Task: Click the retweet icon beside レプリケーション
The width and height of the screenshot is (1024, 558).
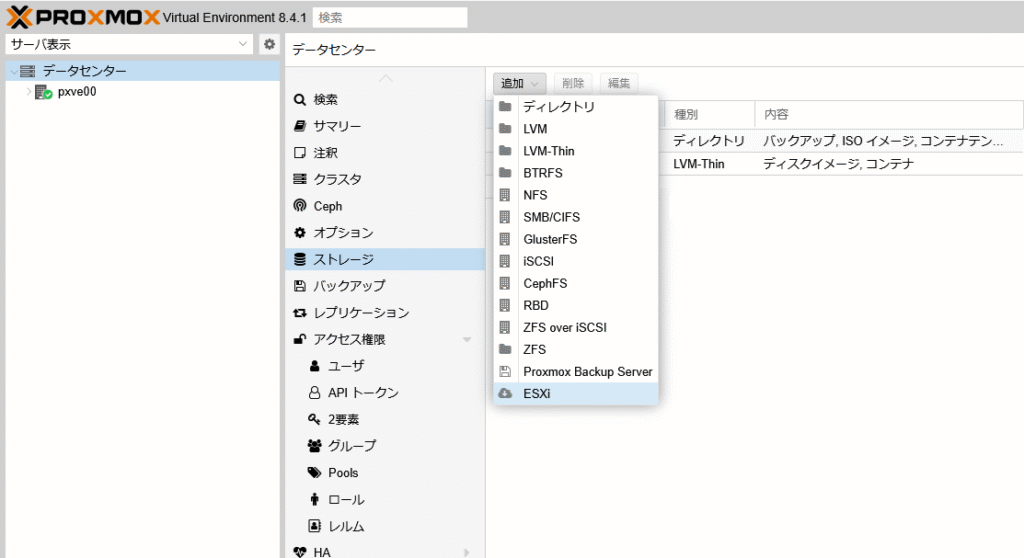Action: point(300,313)
